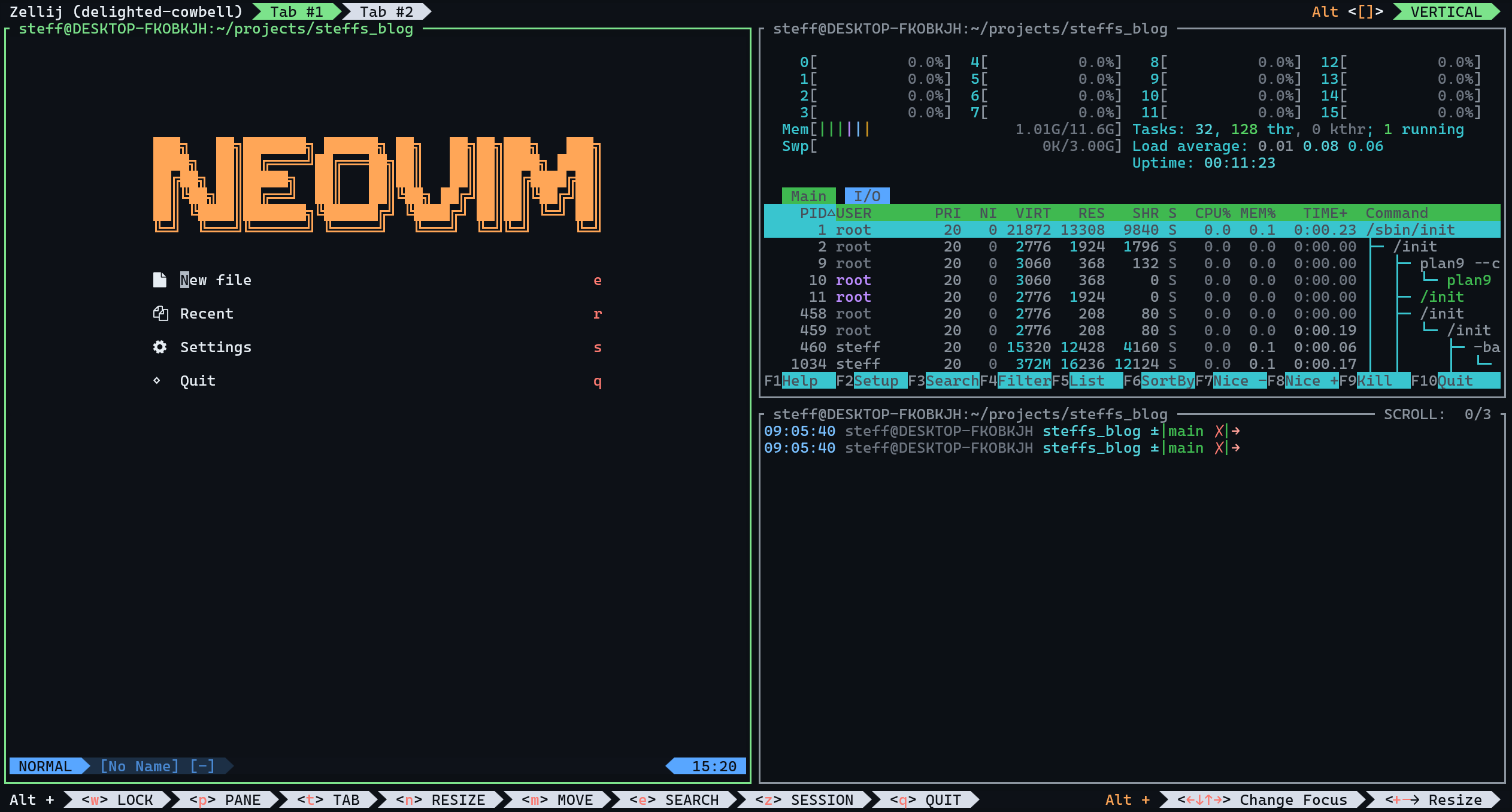1512x812 pixels.
Task: Select the /sbin/init process row
Action: (x=1132, y=230)
